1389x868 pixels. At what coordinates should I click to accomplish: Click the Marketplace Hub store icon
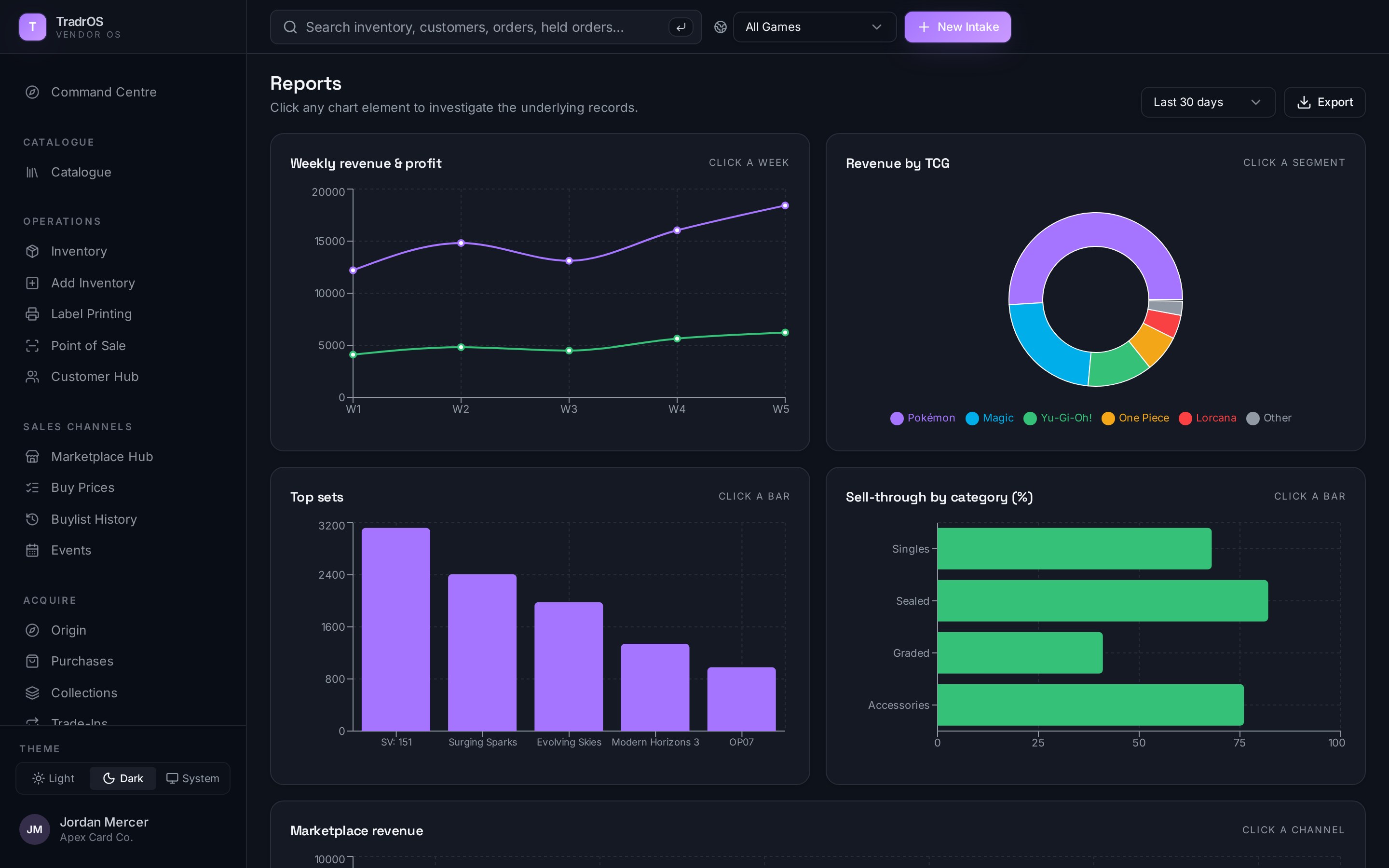[x=32, y=456]
